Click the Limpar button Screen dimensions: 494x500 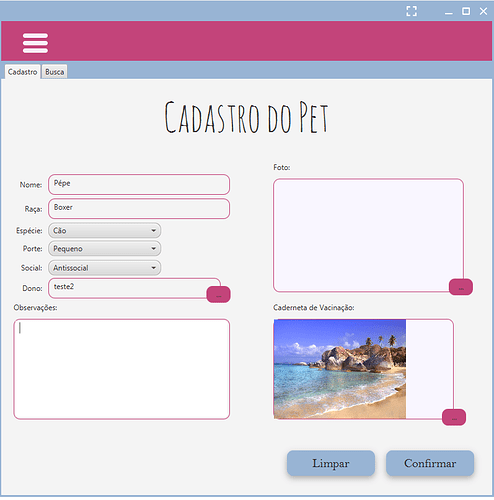tap(331, 463)
